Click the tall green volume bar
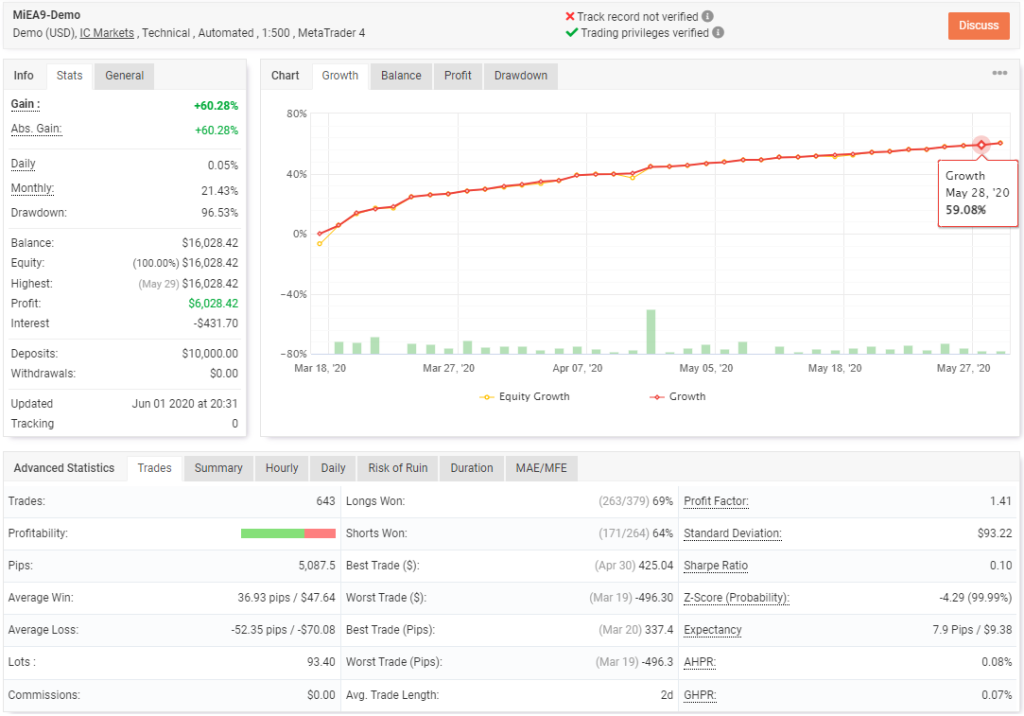The height and width of the screenshot is (716, 1024). 650,332
